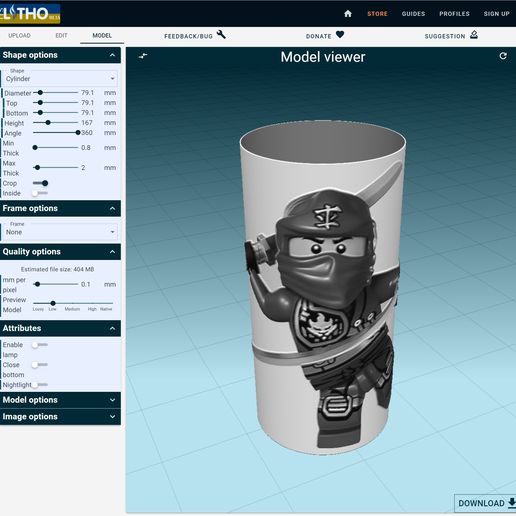516x516 pixels.
Task: Open the Store menu item
Action: pyautogui.click(x=377, y=14)
